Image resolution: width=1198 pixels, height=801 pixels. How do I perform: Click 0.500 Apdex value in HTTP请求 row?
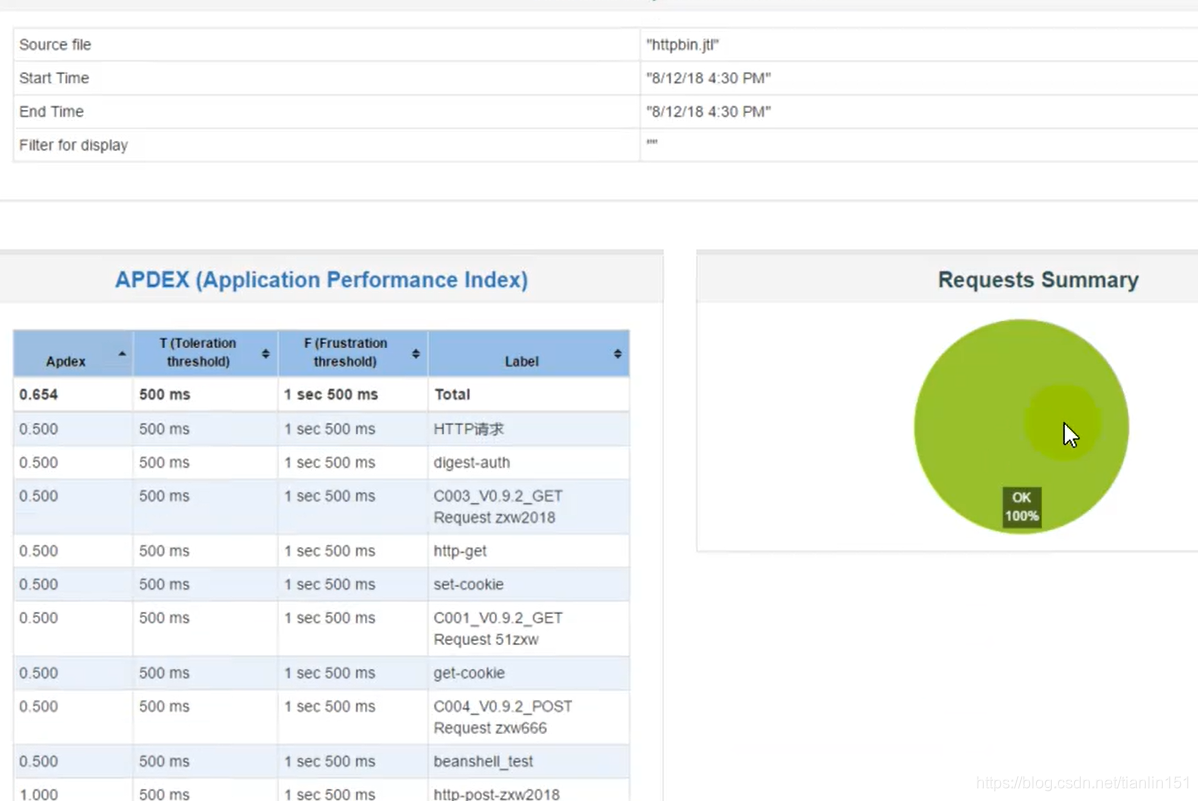(x=38, y=429)
